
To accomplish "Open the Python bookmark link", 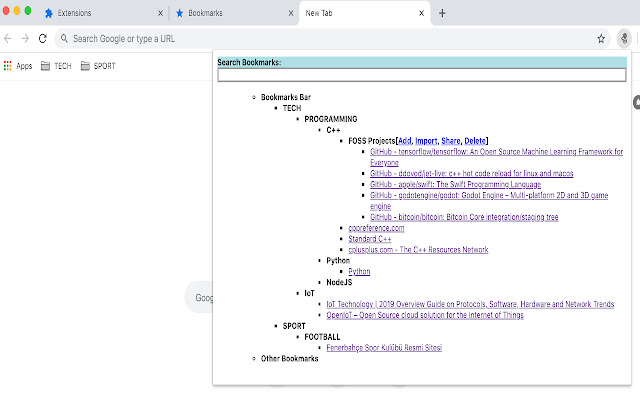I will (x=359, y=271).
